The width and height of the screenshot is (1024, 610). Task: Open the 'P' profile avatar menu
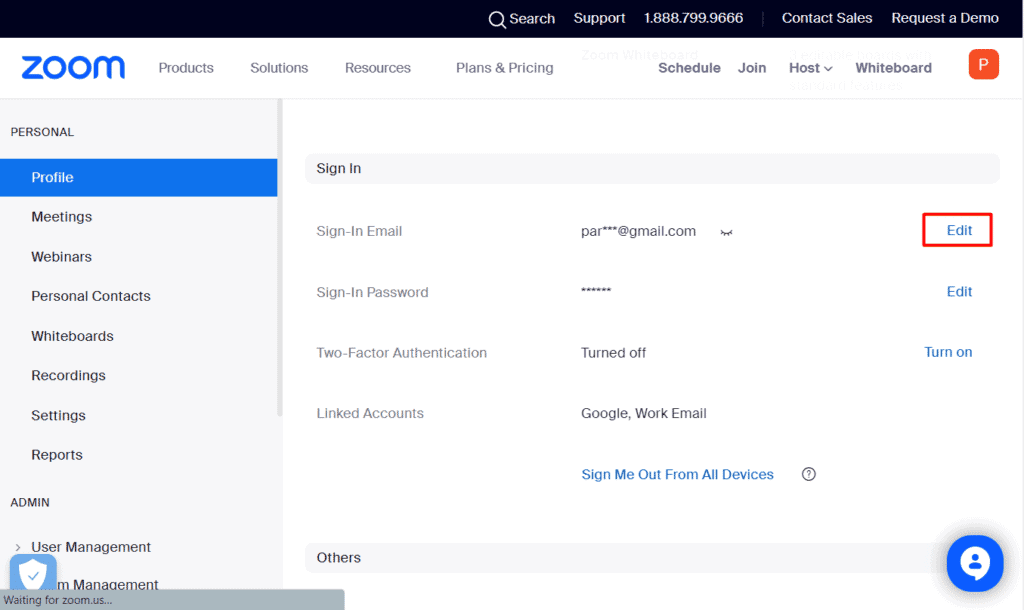pyautogui.click(x=983, y=63)
